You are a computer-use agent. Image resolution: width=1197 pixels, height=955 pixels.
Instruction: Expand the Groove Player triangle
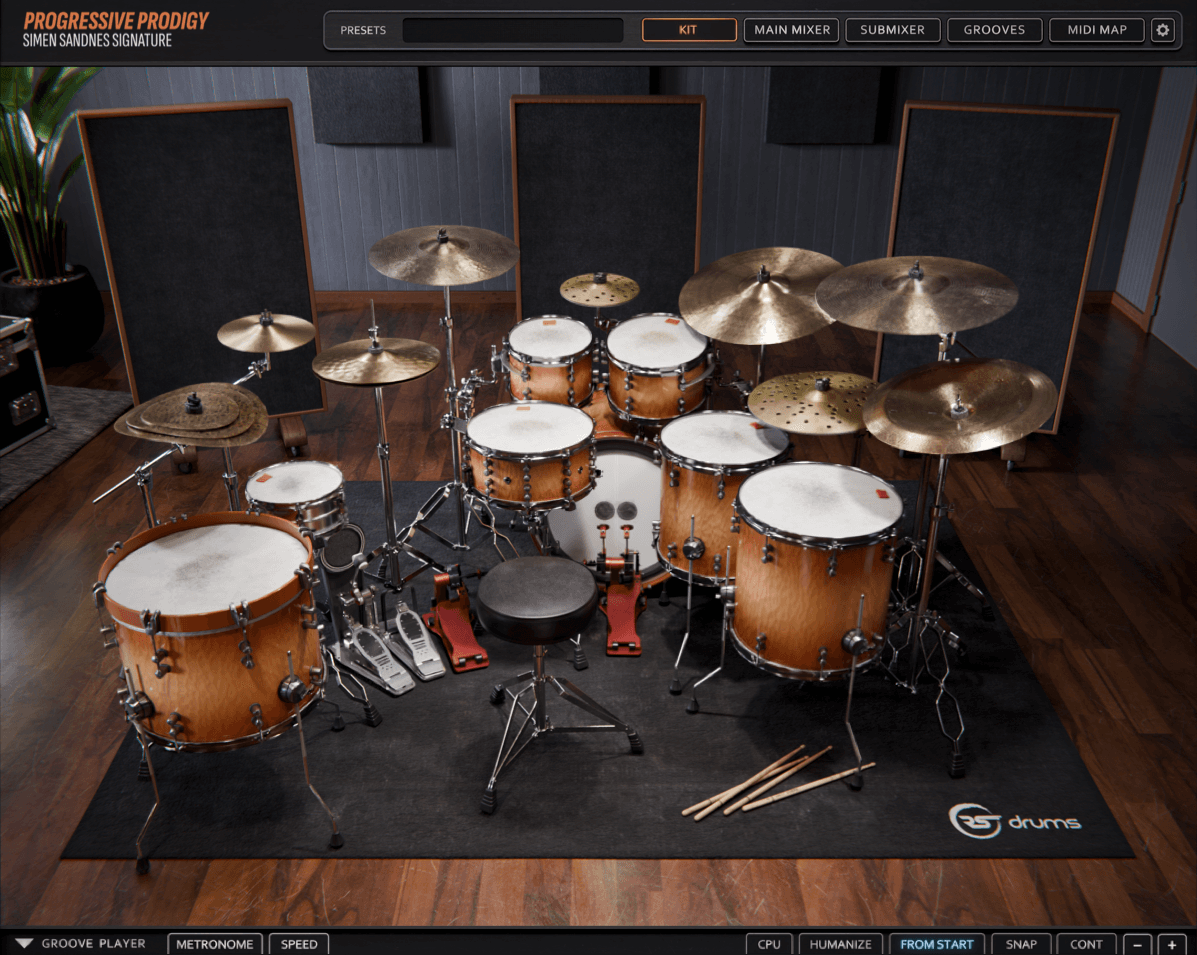point(24,944)
